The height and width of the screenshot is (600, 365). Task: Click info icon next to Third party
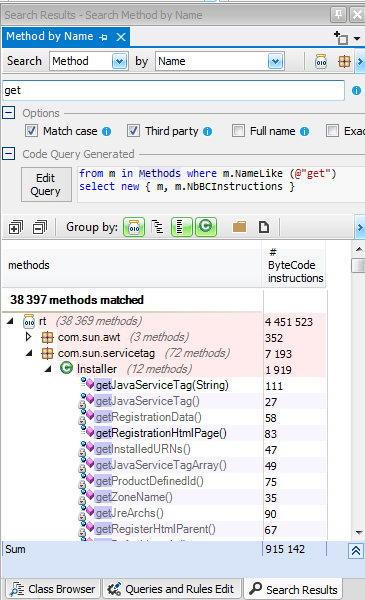(x=207, y=132)
